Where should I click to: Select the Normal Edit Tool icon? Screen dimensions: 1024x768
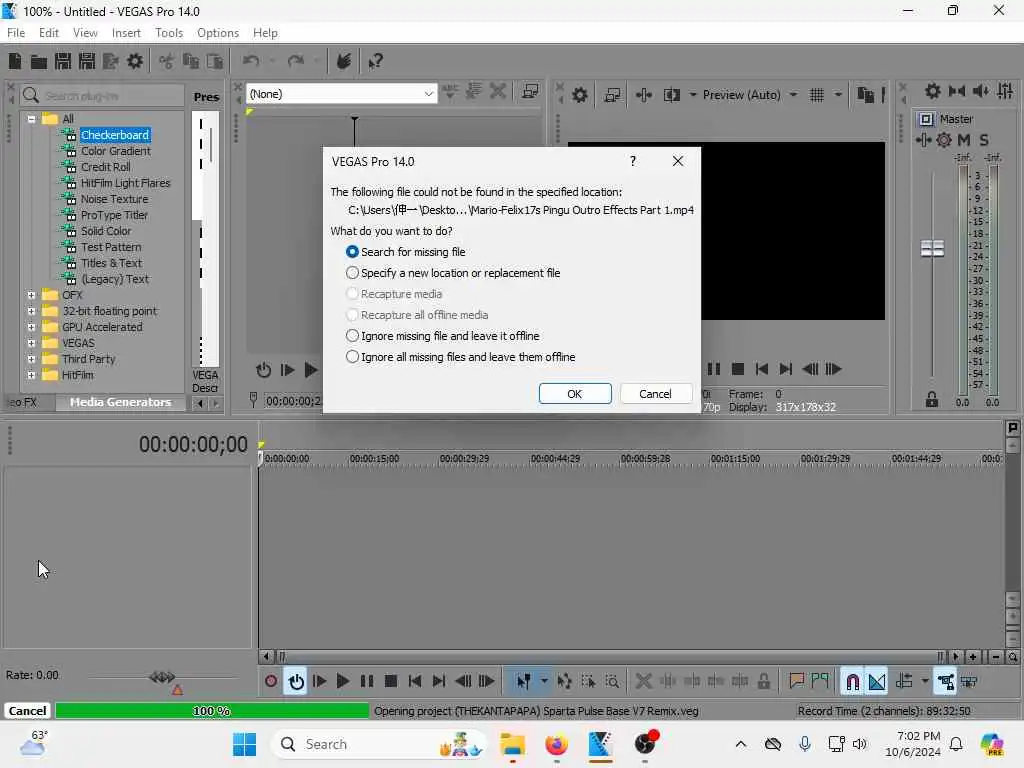coord(524,682)
